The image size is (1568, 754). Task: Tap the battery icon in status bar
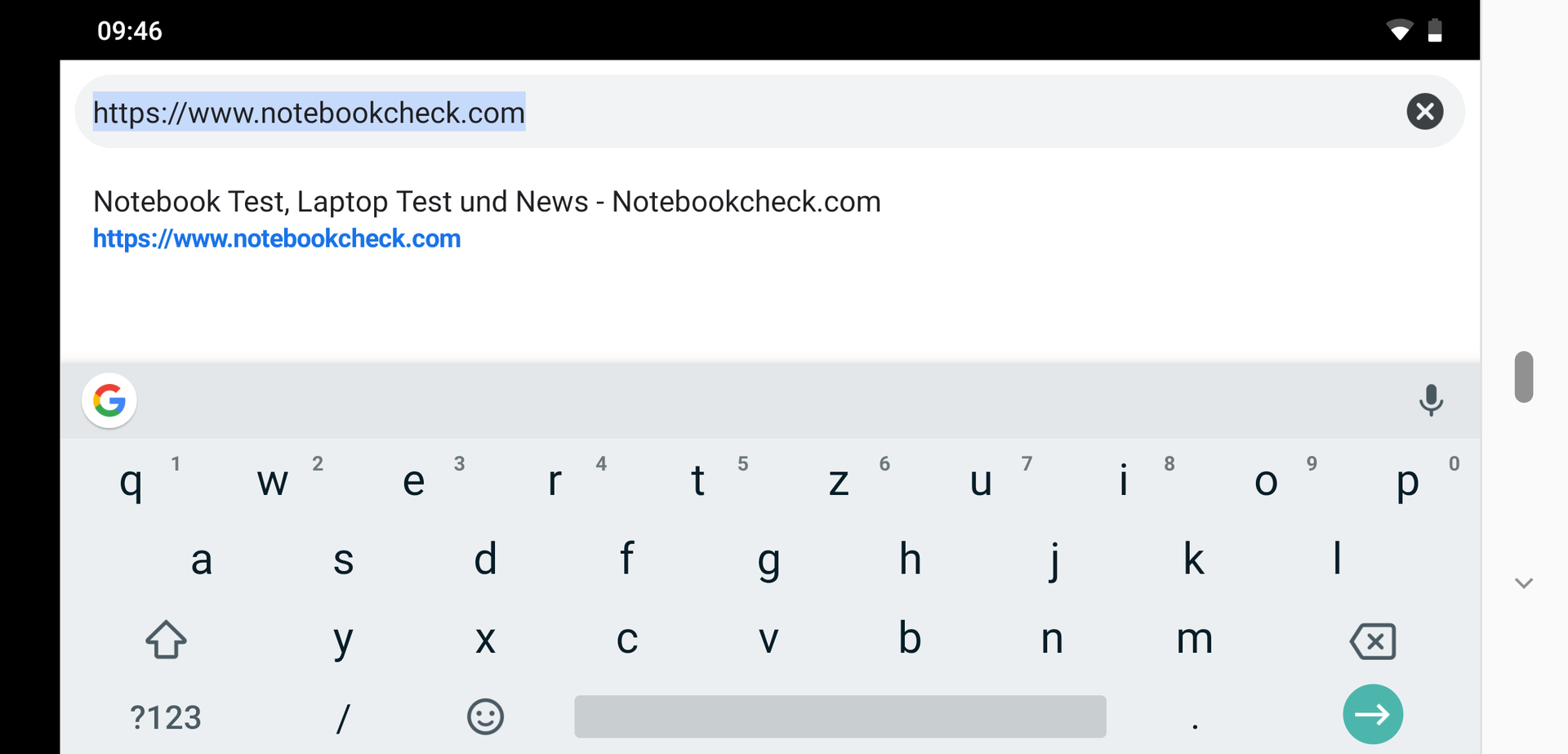coord(1435,31)
